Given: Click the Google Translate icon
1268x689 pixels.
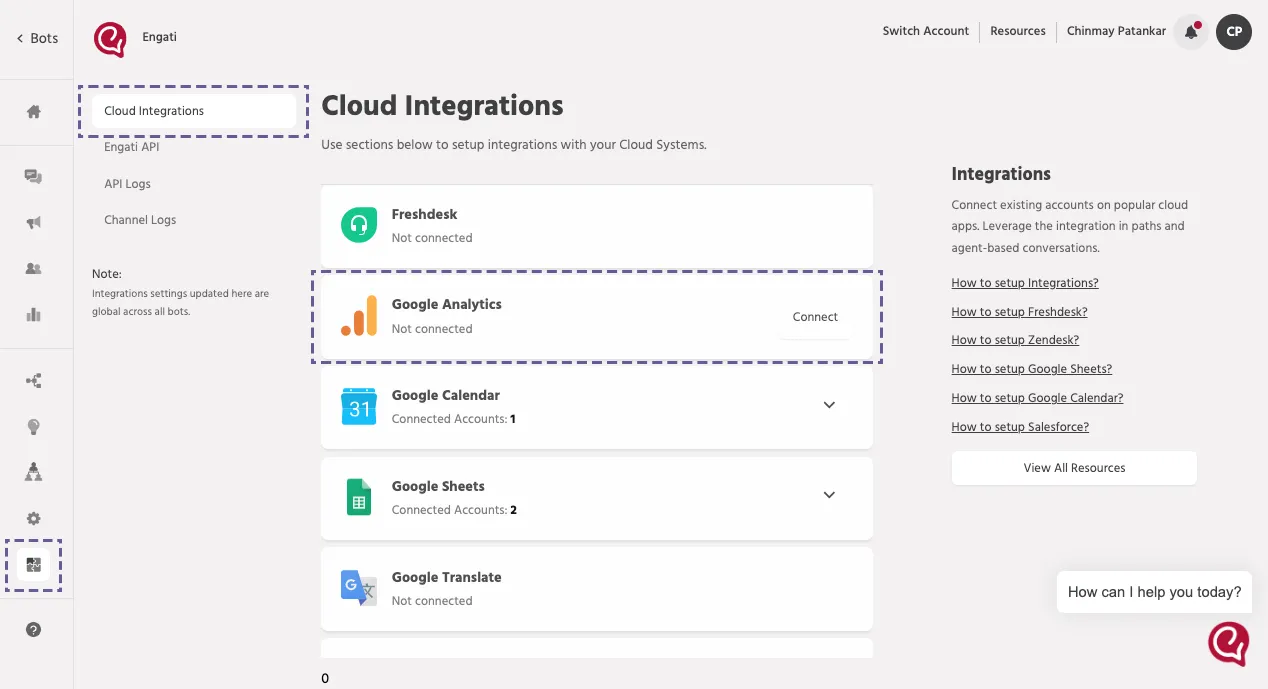Looking at the screenshot, I should (x=359, y=588).
